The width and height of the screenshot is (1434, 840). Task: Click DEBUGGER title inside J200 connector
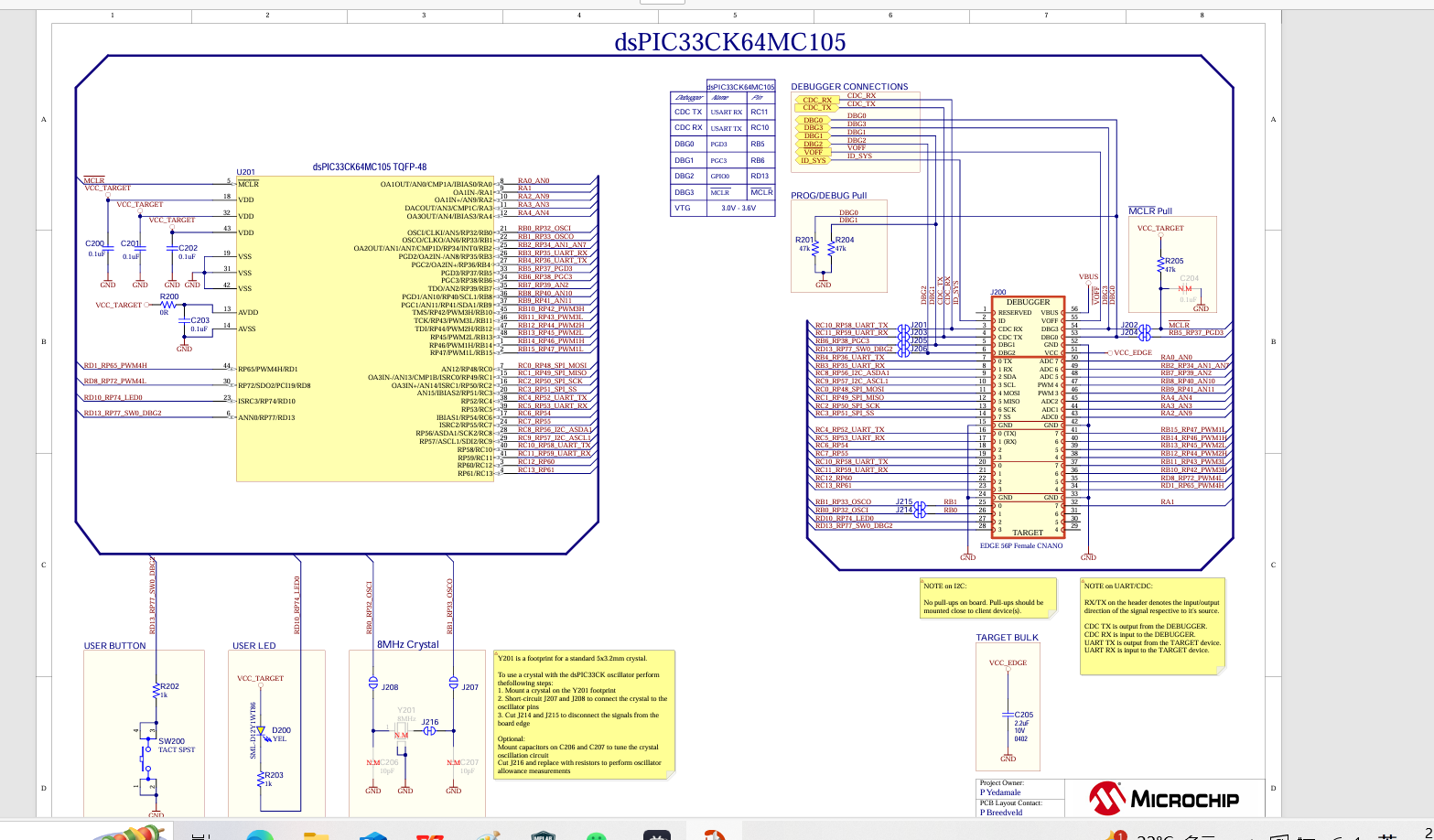1028,302
